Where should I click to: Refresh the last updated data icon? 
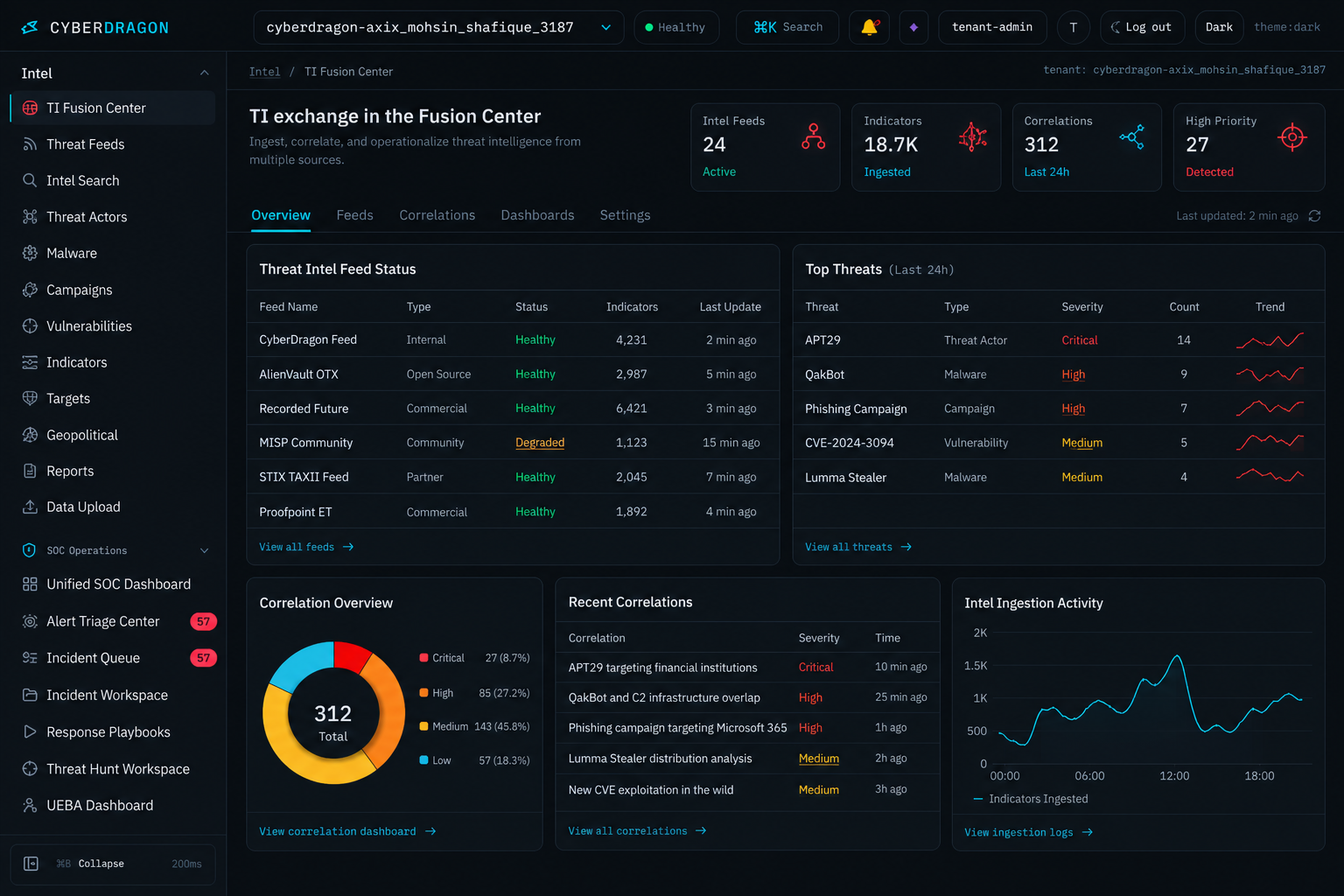(1314, 216)
